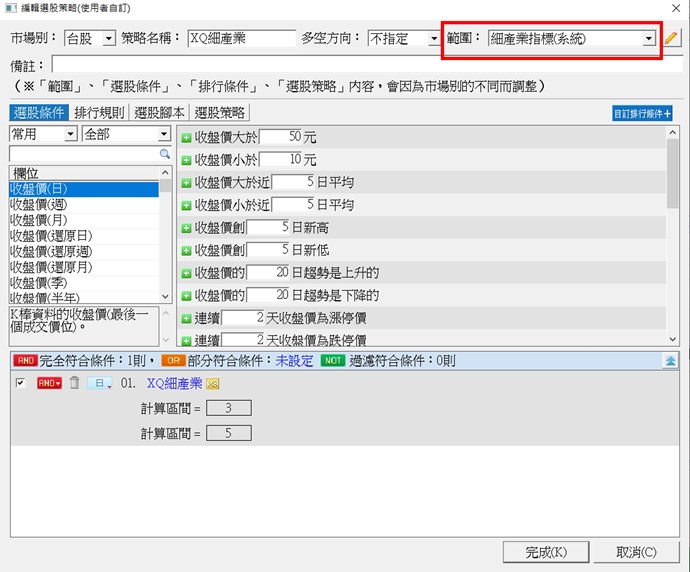Click the condition list scroll-down arrow

[x=672, y=339]
